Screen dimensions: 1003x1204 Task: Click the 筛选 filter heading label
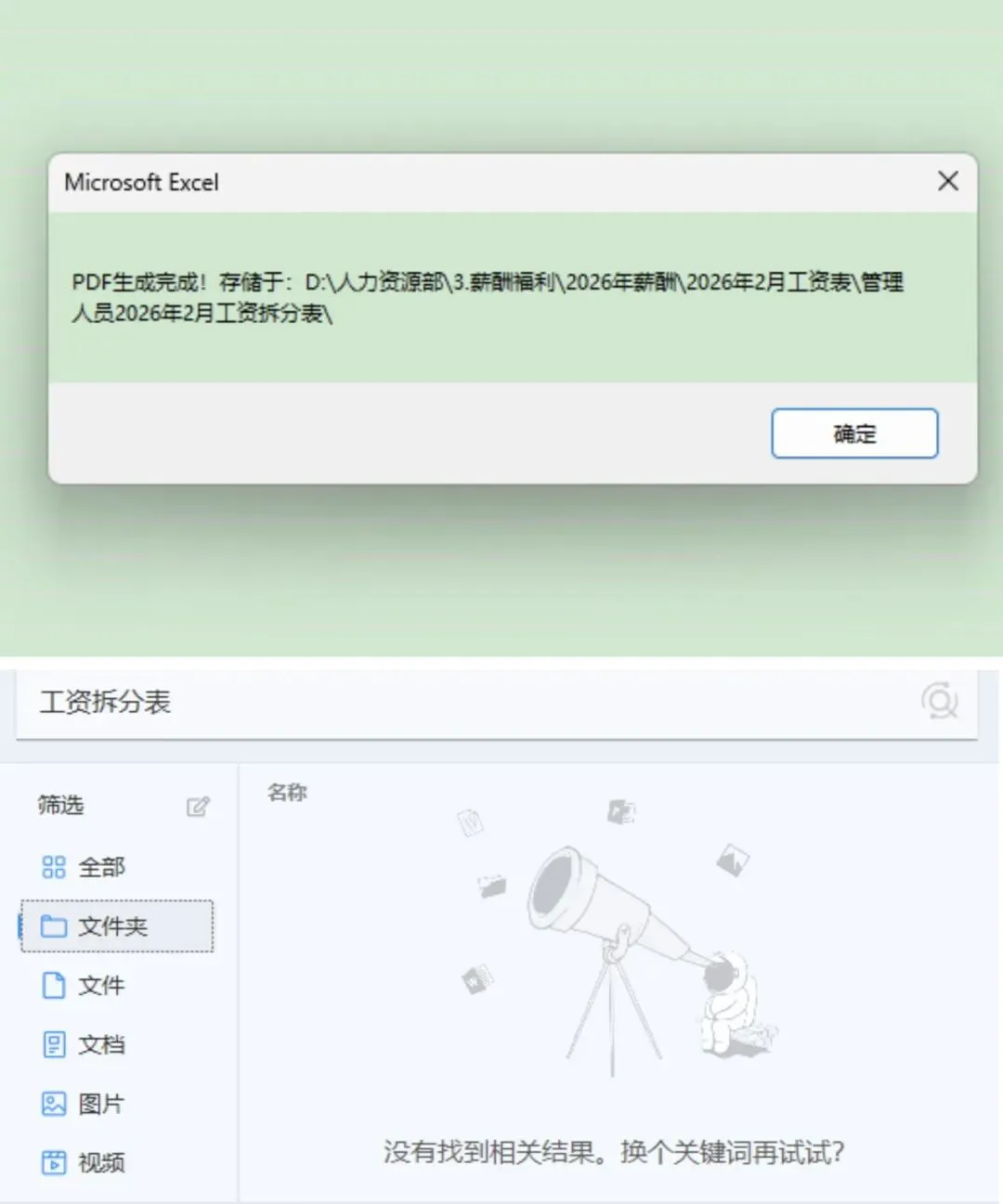click(60, 805)
